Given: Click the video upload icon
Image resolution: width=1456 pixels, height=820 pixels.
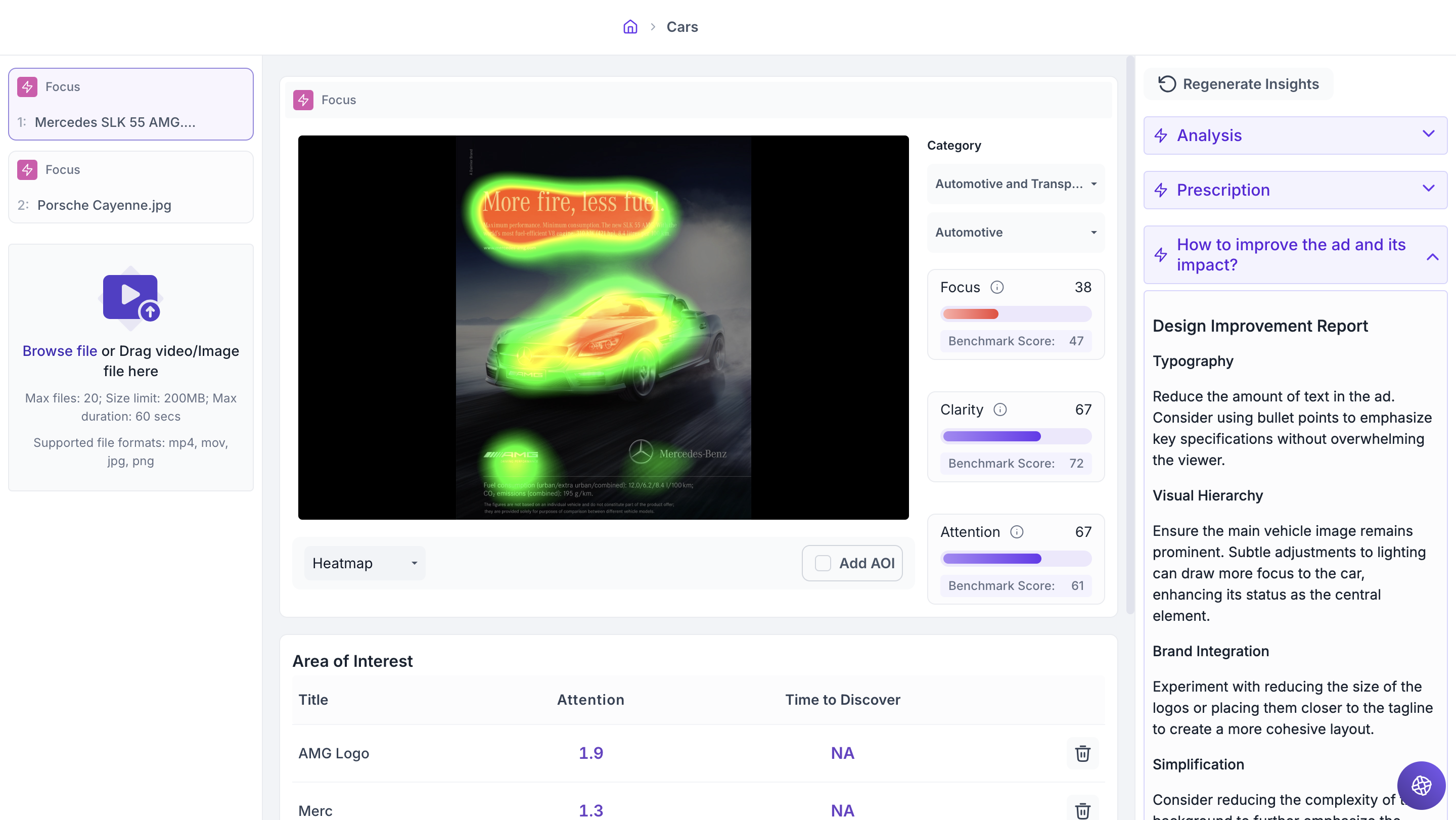Looking at the screenshot, I should click(x=130, y=298).
